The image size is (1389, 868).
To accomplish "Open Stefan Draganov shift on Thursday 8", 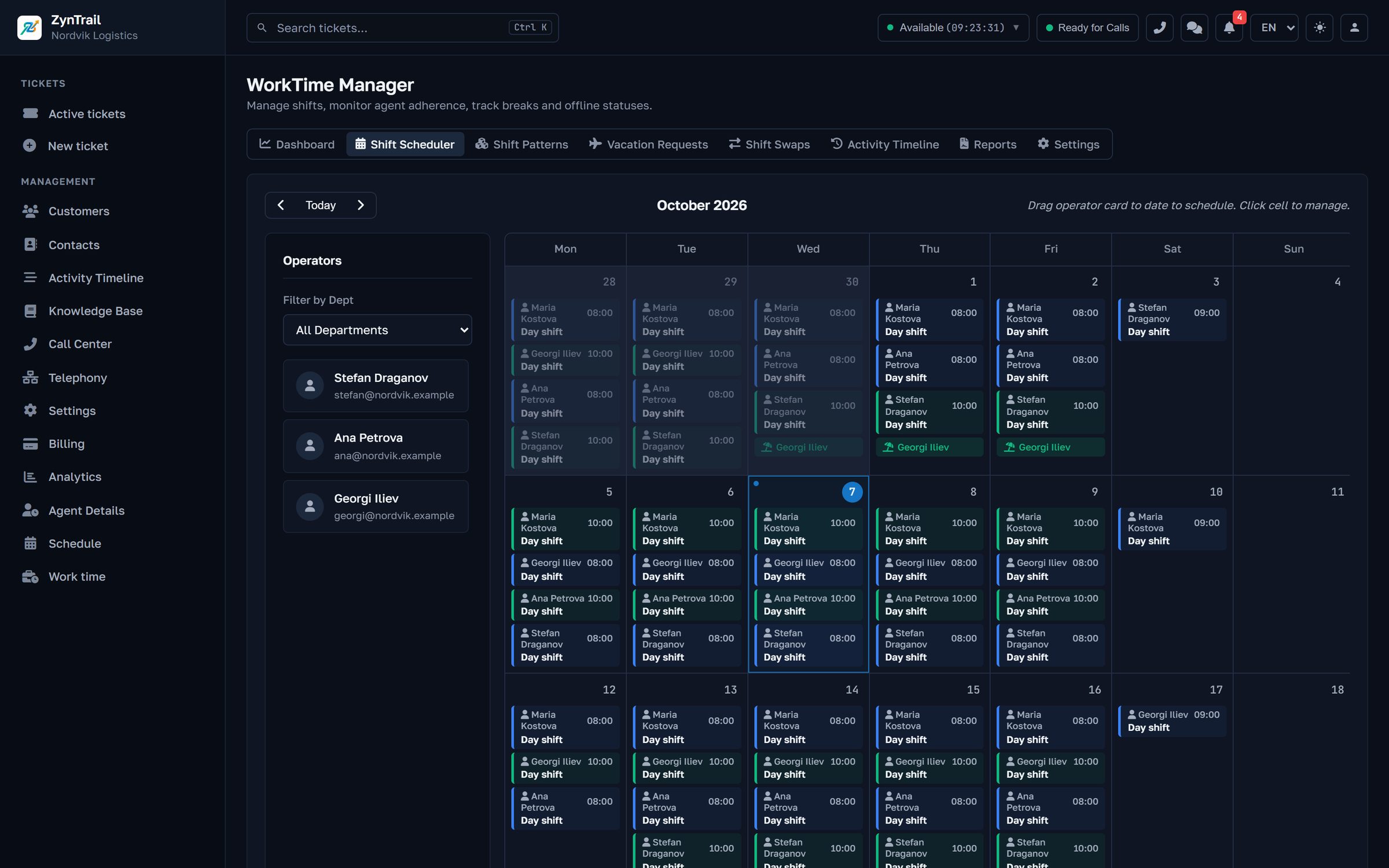I will (x=929, y=645).
